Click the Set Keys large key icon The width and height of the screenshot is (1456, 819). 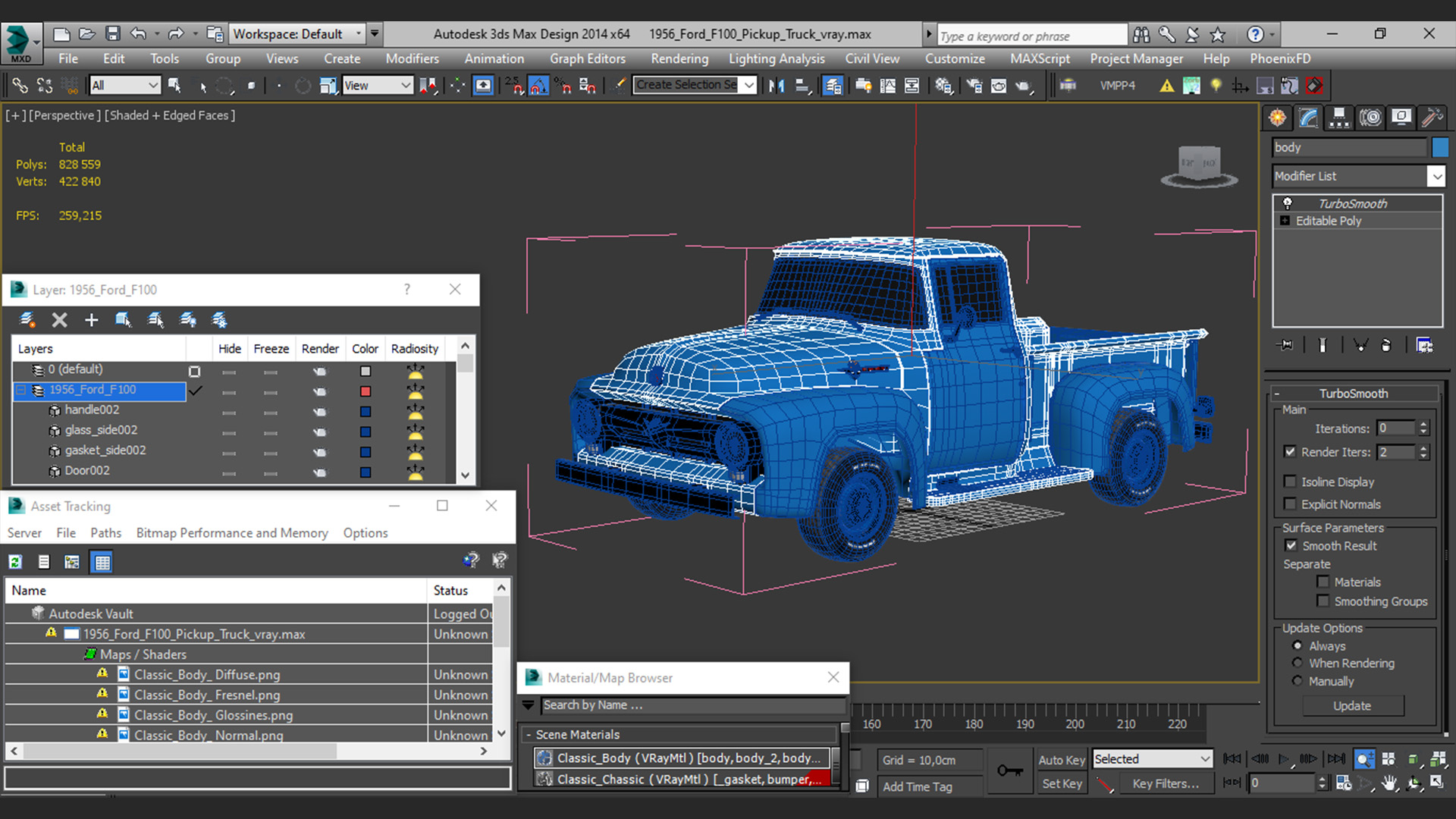coord(1010,771)
